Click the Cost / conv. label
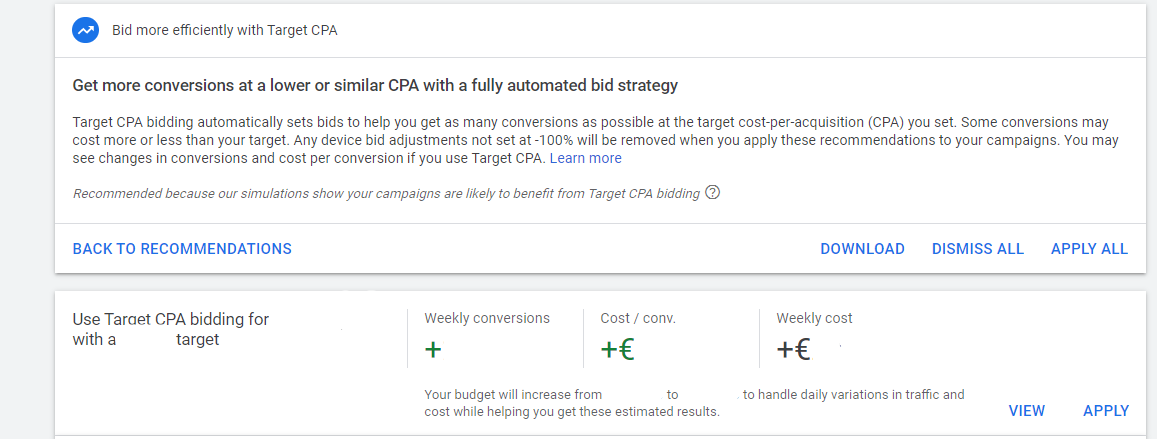Viewport: 1157px width, 439px height. pos(638,318)
